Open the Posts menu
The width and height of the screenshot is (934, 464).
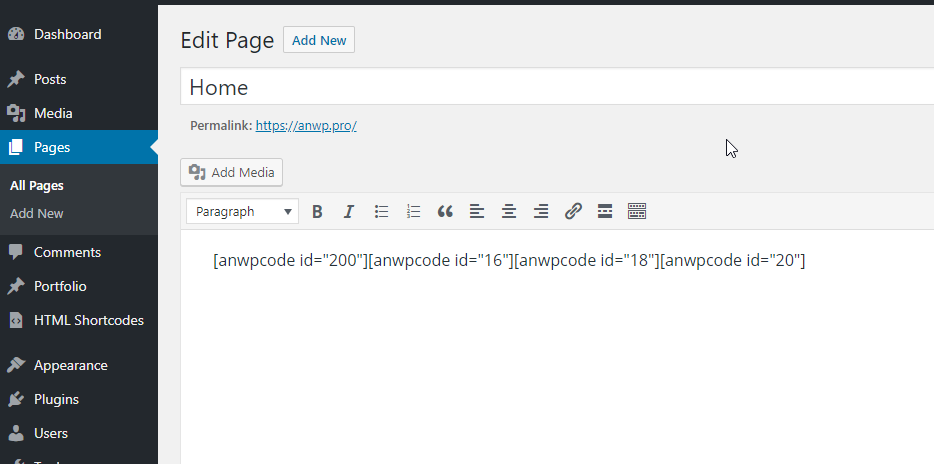tap(79, 79)
